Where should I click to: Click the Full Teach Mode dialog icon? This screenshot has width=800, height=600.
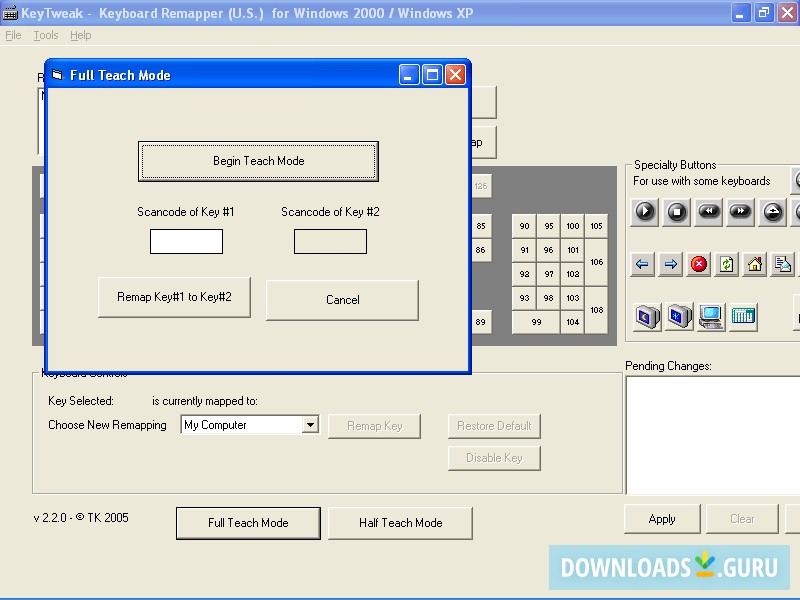point(57,75)
